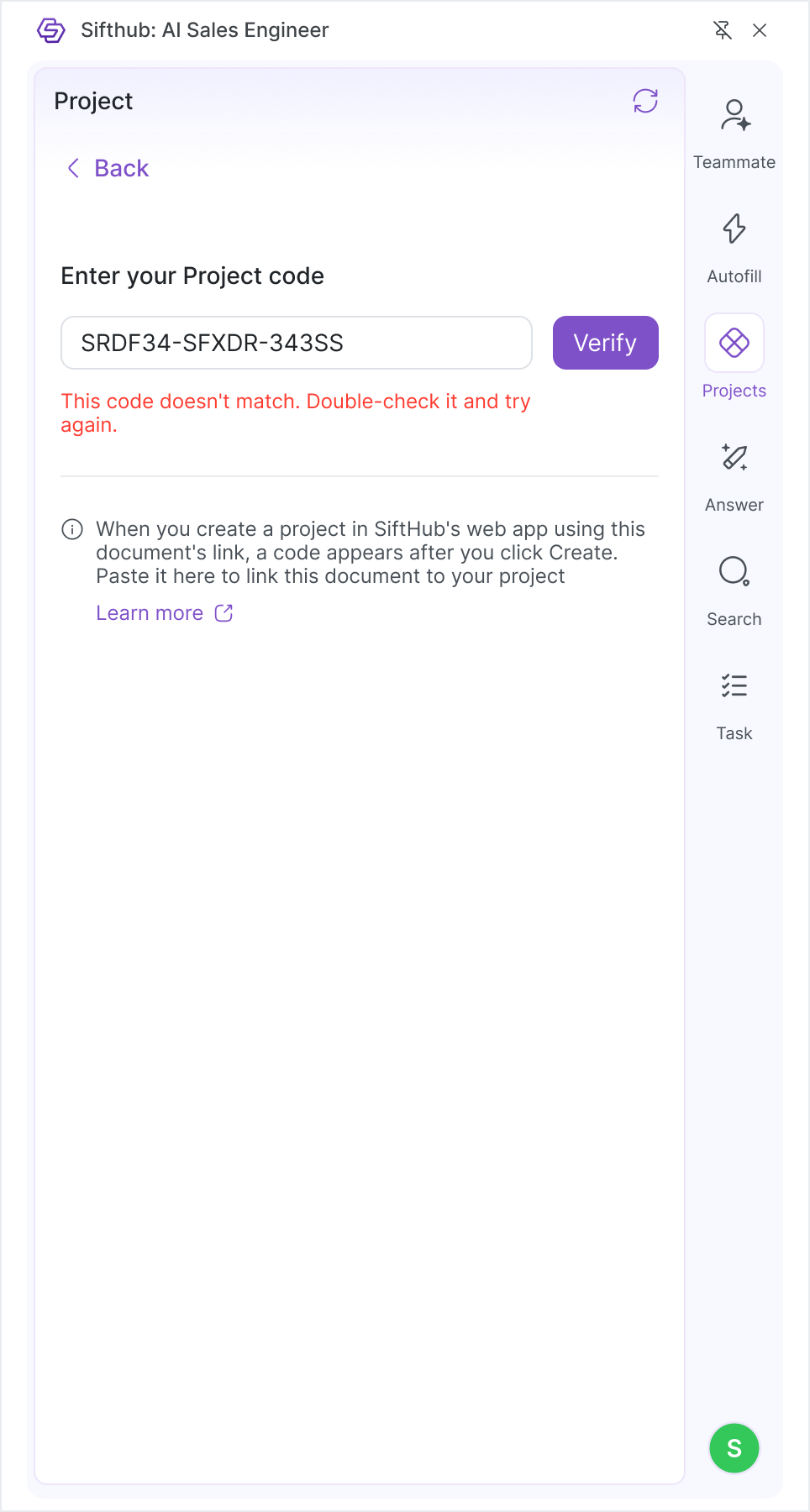Open the Search magnifier icon
Image resolution: width=810 pixels, height=1512 pixels.
tap(734, 571)
